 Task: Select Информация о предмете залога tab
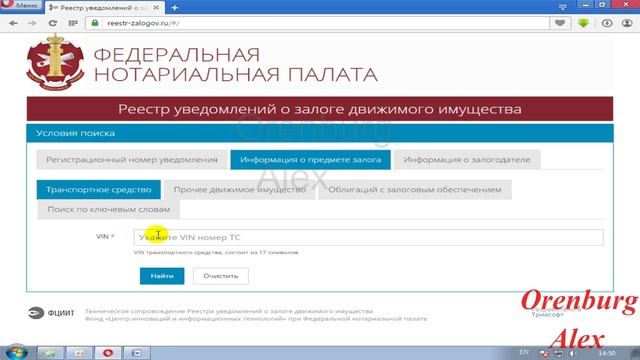click(x=310, y=160)
